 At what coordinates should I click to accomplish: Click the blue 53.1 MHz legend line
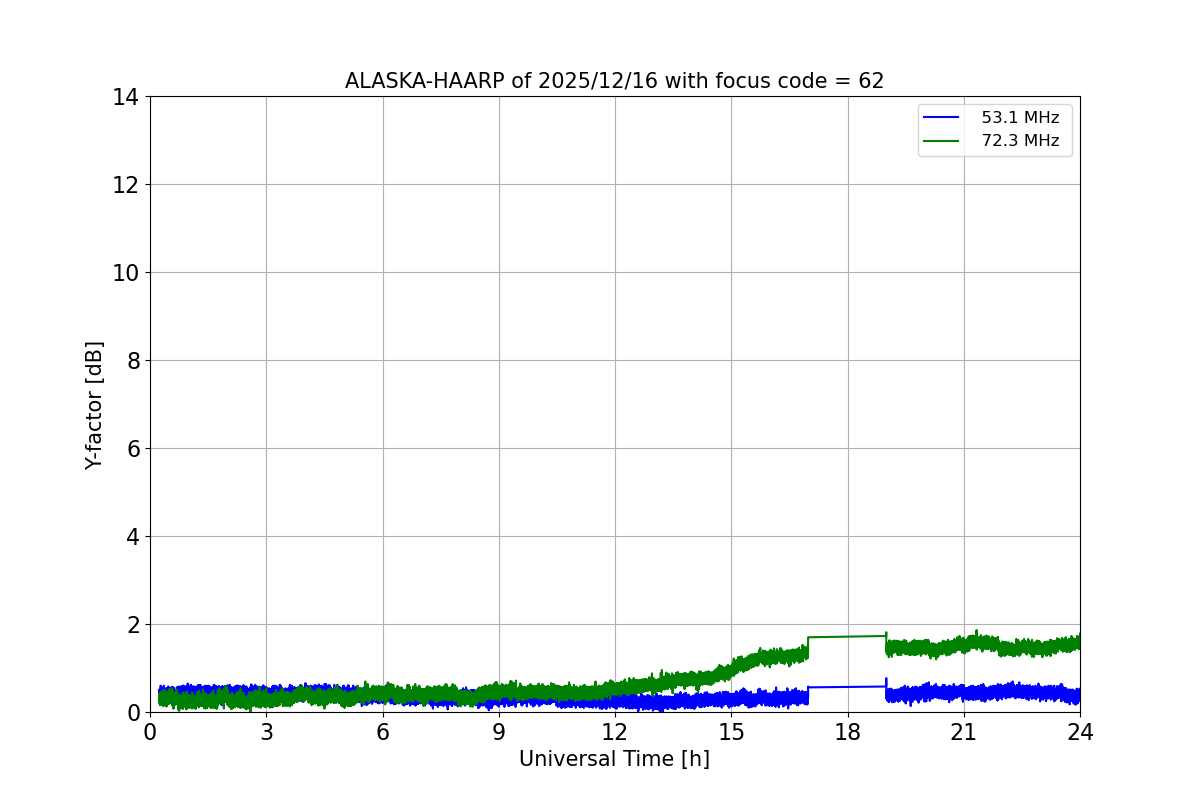(x=941, y=118)
